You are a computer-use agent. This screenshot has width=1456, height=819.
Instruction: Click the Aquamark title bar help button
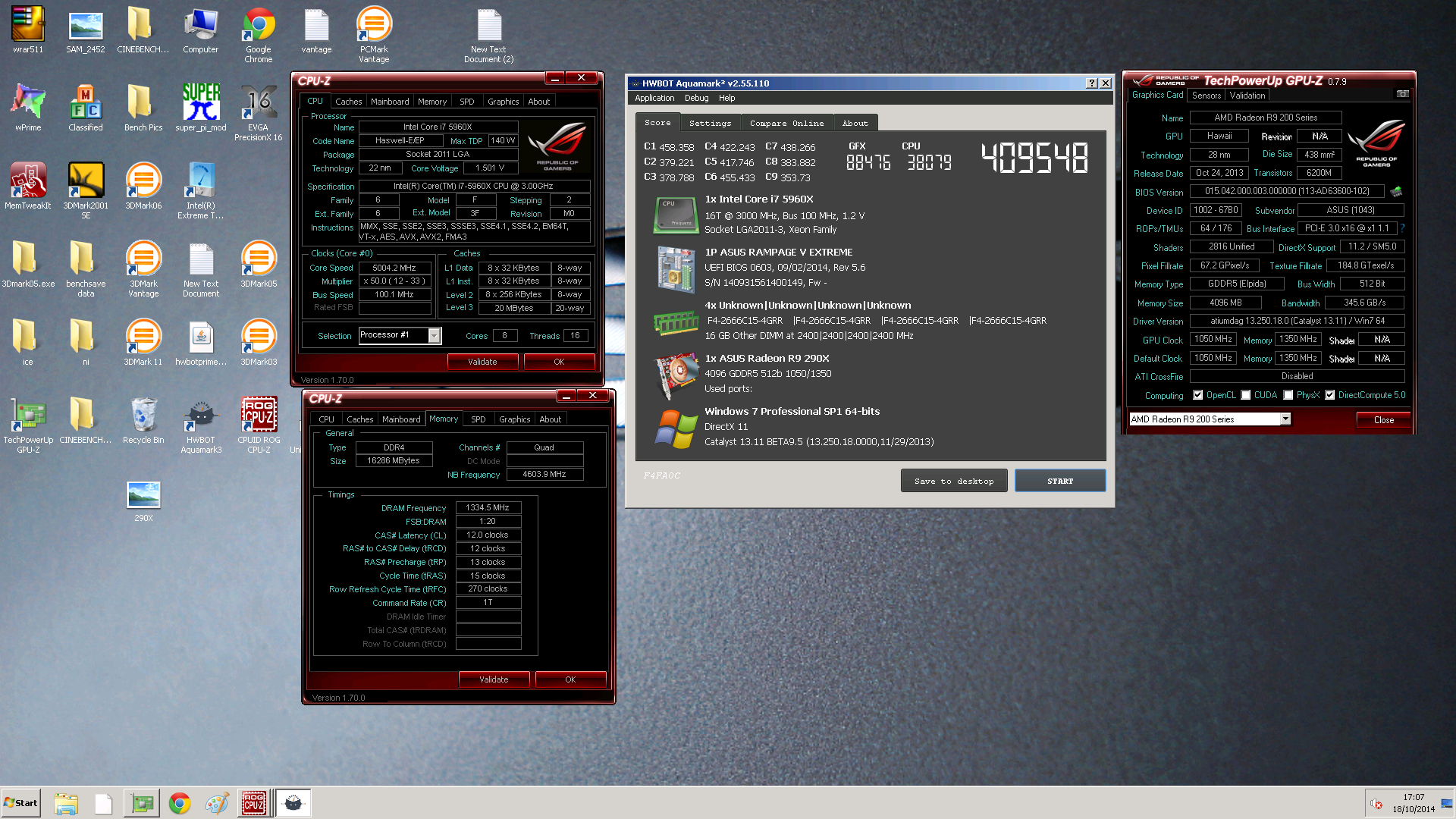(x=1091, y=83)
